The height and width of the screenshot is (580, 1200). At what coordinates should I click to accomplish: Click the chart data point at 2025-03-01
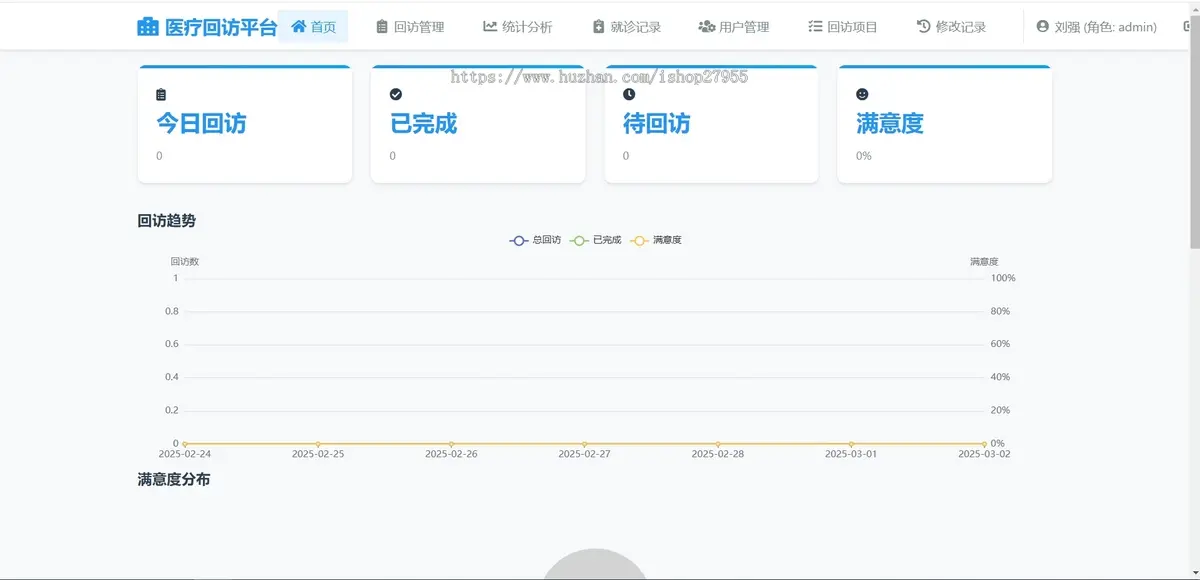[x=851, y=444]
